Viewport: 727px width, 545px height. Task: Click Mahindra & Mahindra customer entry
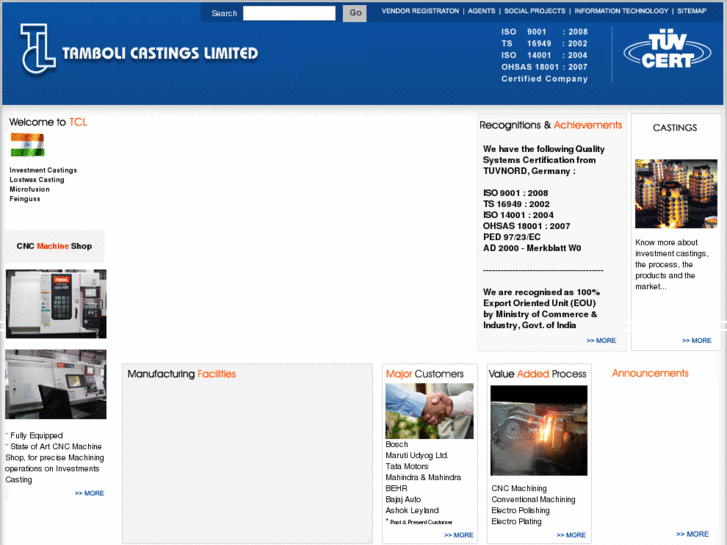tap(423, 477)
